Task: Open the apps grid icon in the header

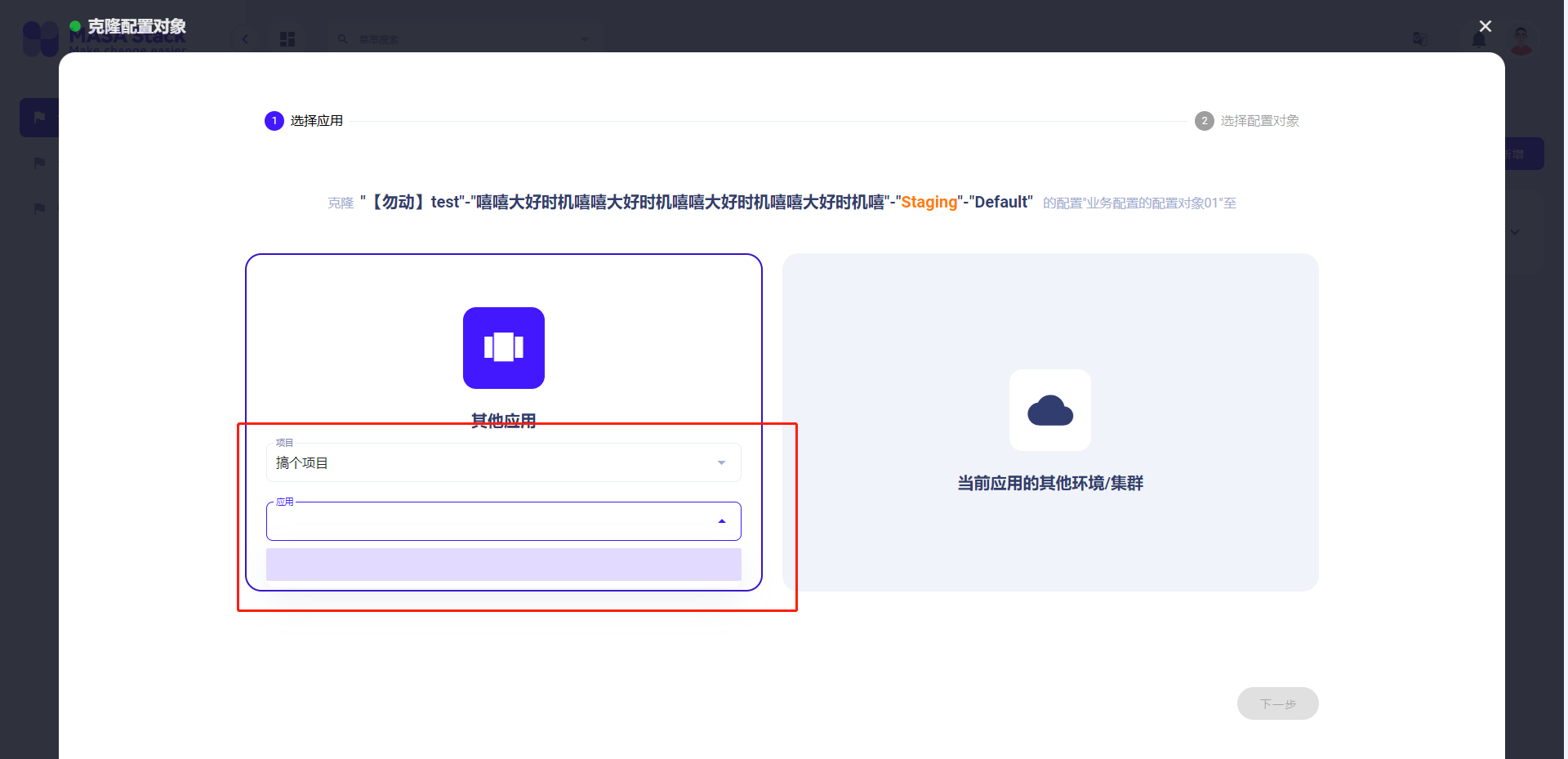Action: pyautogui.click(x=287, y=38)
